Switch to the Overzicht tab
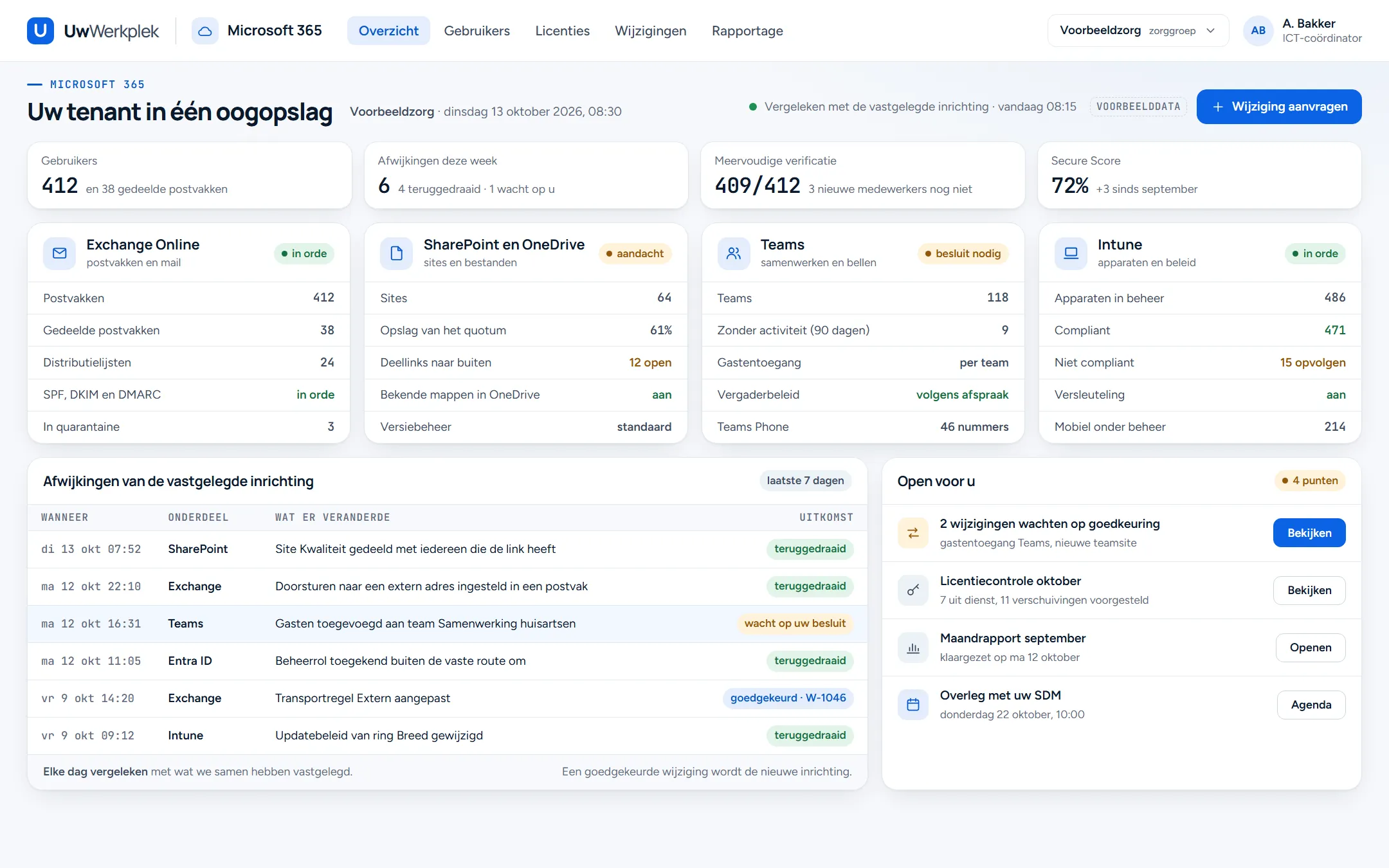1389x868 pixels. 388,31
